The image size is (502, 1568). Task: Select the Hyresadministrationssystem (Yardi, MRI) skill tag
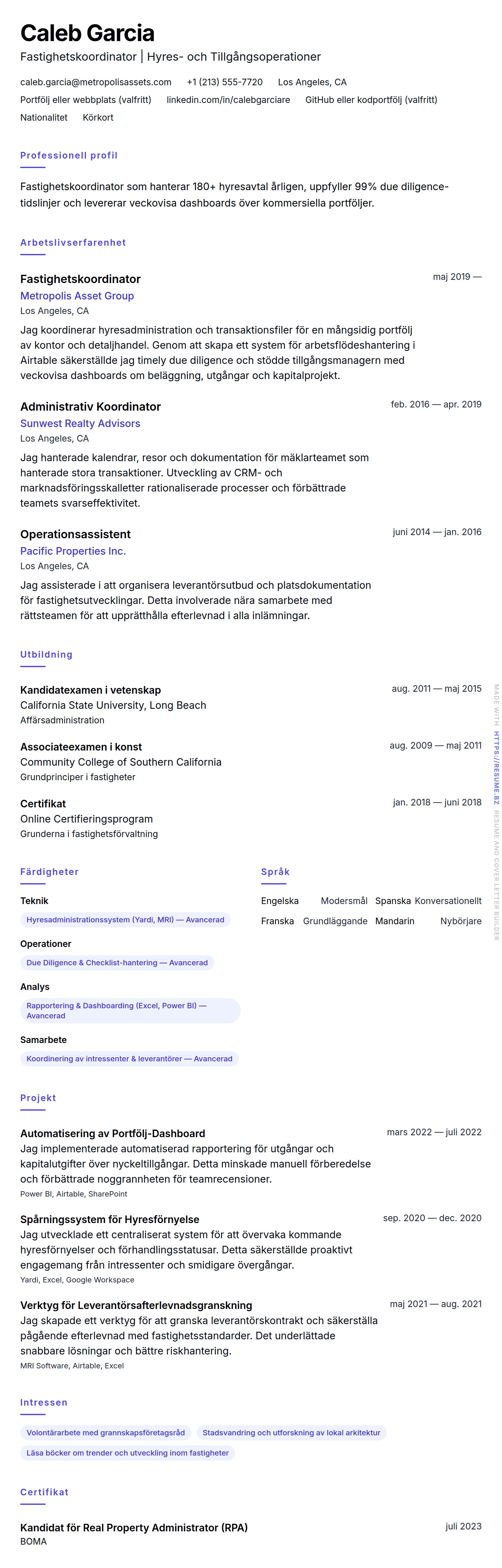125,920
